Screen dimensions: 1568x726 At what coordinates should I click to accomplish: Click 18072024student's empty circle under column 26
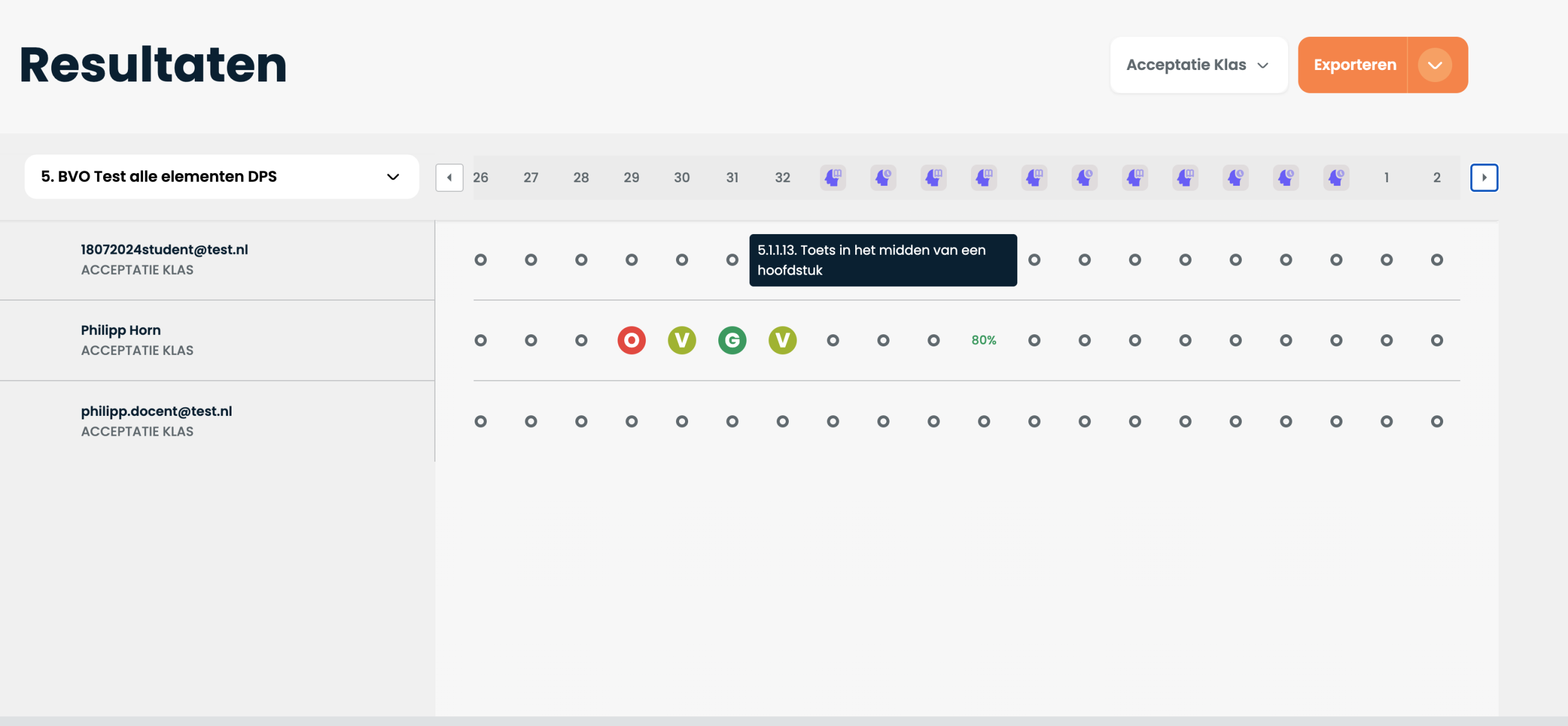480,260
